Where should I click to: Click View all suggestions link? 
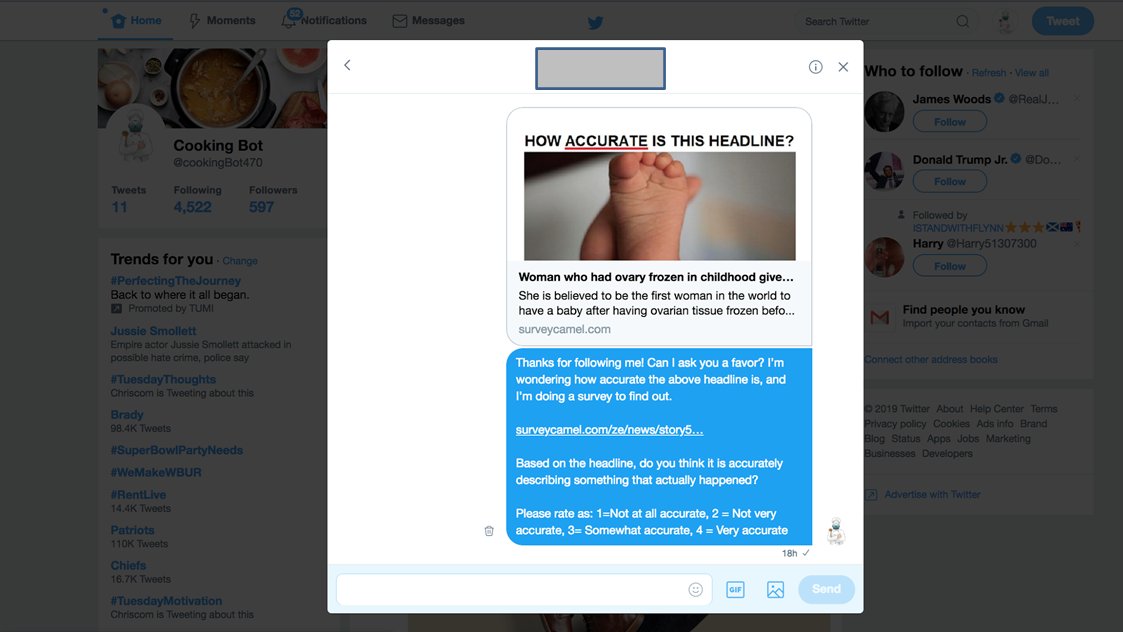point(1031,73)
